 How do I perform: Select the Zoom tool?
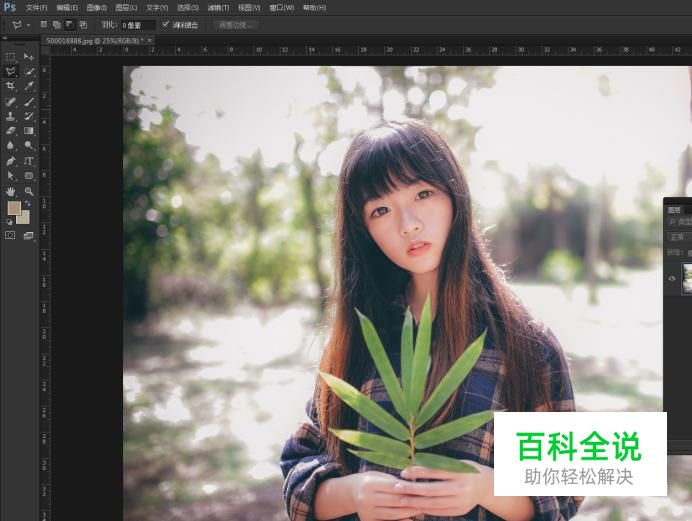[x=29, y=191]
